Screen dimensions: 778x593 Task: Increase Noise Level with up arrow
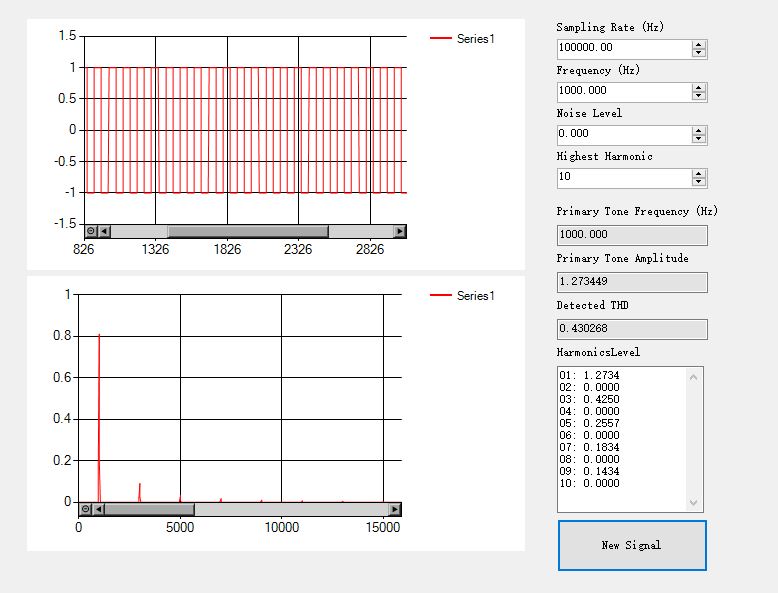699,131
